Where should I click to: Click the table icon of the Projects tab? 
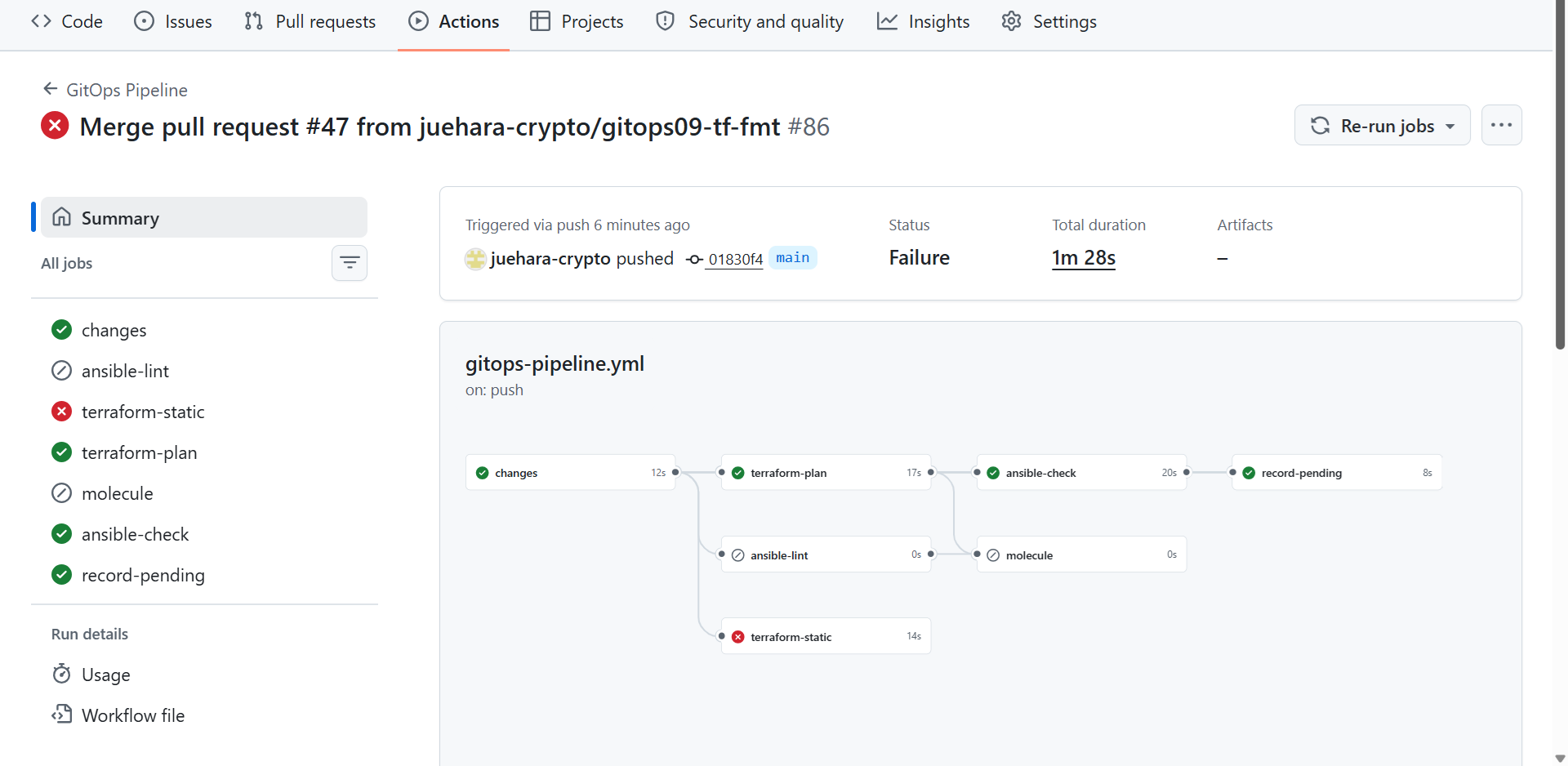[540, 21]
